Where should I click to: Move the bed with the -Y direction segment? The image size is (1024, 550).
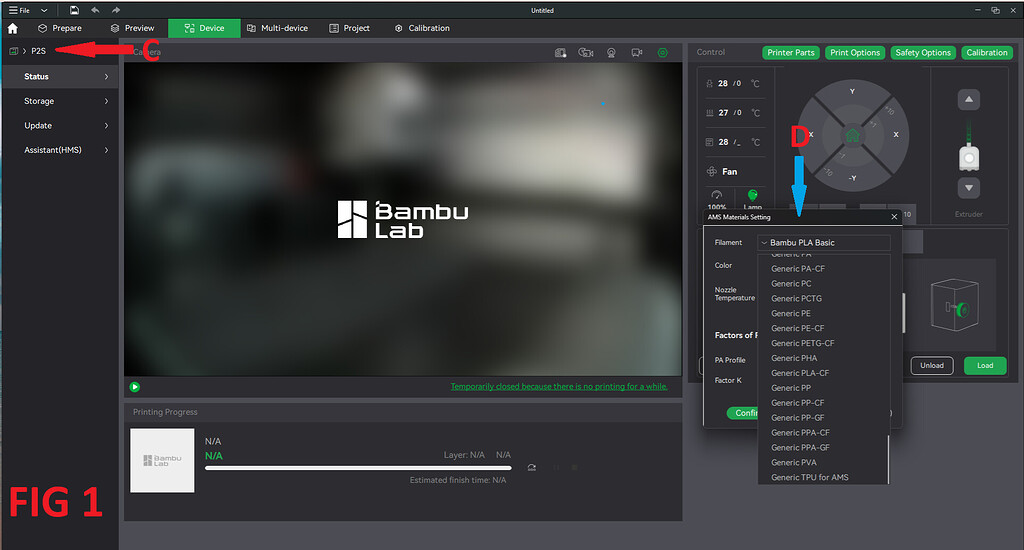(852, 178)
